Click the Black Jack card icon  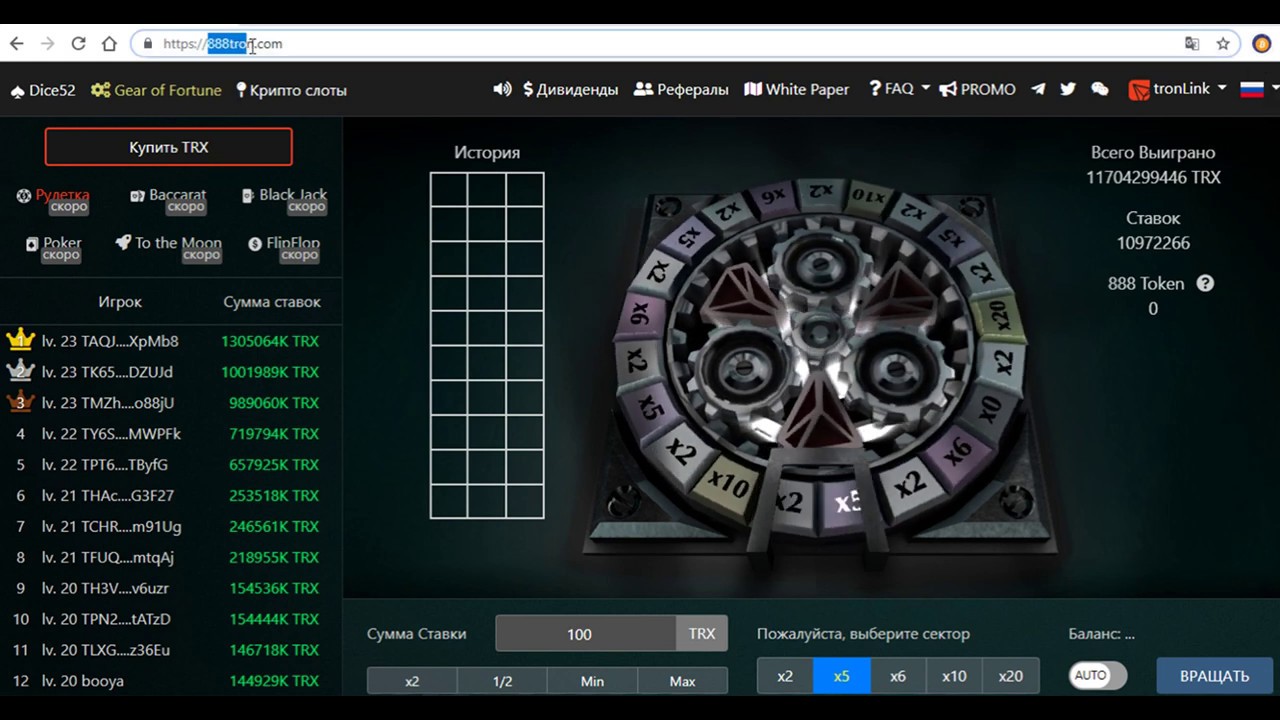248,196
